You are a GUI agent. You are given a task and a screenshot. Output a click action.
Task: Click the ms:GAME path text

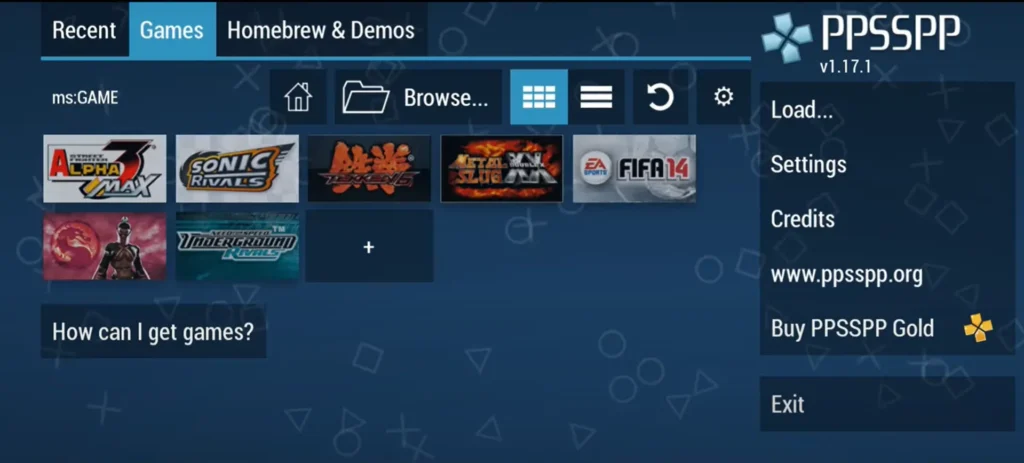pos(85,98)
